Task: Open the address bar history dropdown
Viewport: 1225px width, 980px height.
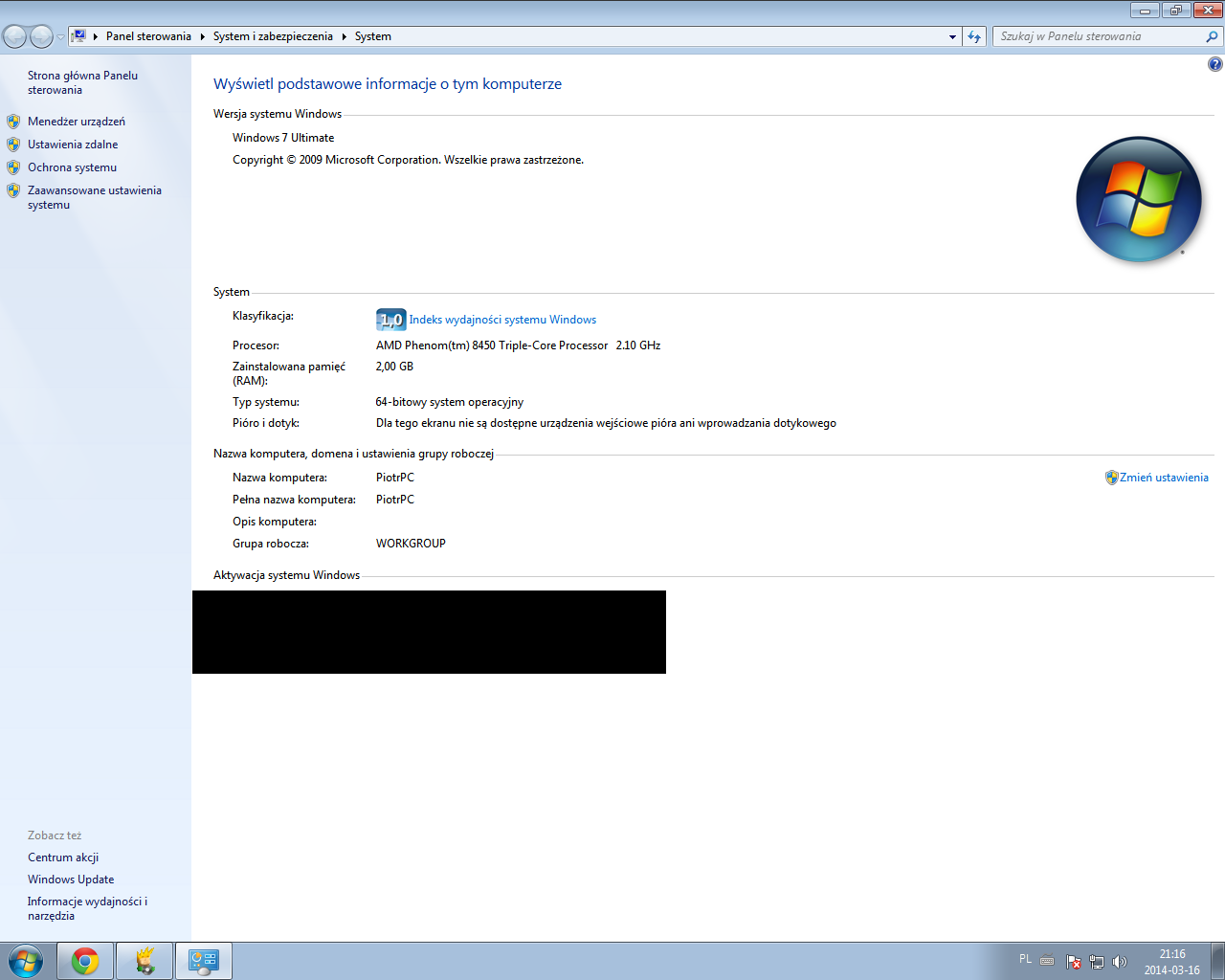Action: point(951,36)
